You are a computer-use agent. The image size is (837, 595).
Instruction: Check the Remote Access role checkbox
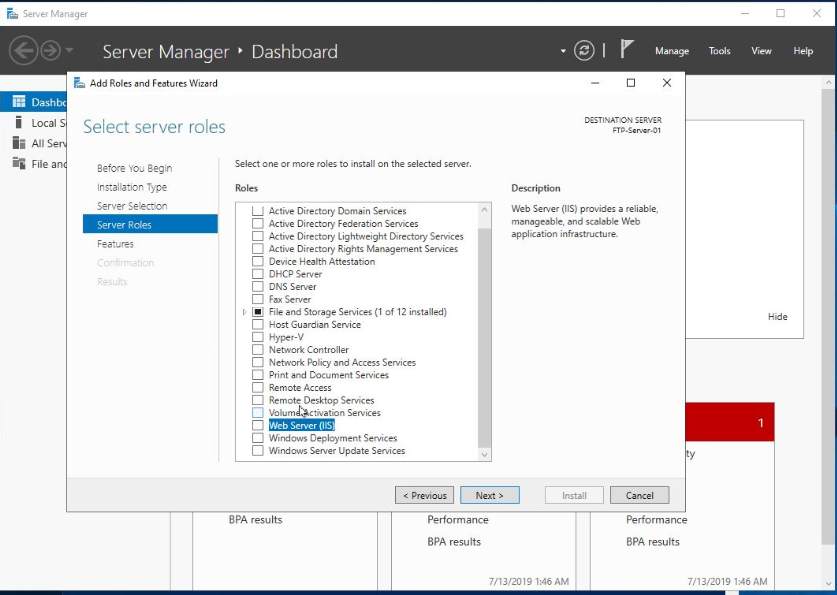tap(258, 387)
